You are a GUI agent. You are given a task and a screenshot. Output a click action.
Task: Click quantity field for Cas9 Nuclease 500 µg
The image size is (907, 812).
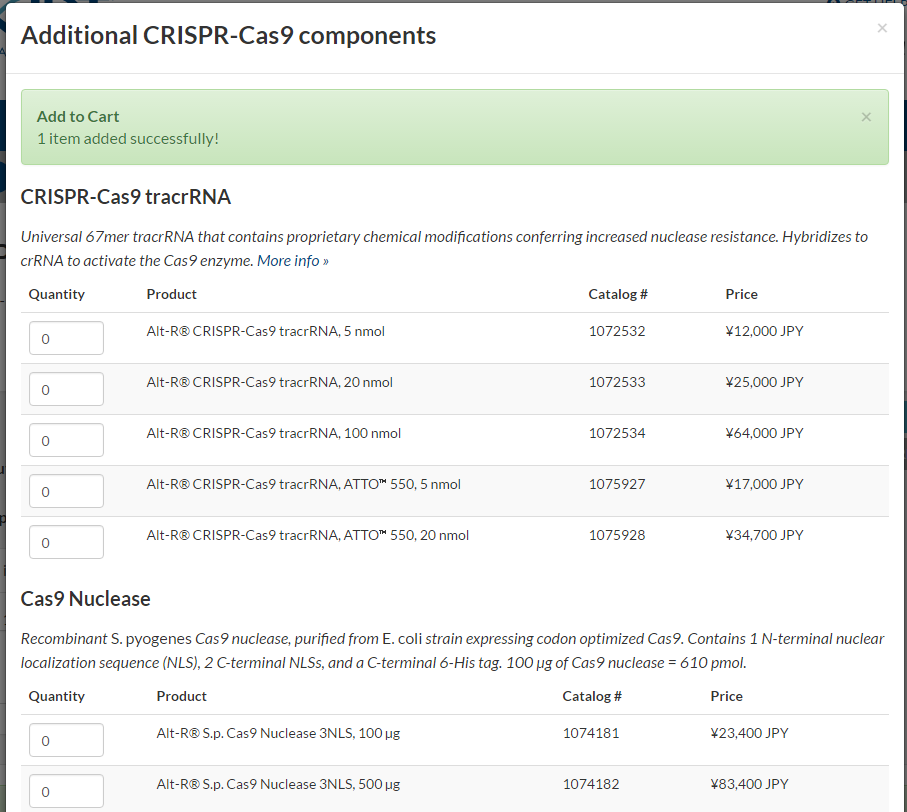tap(67, 791)
